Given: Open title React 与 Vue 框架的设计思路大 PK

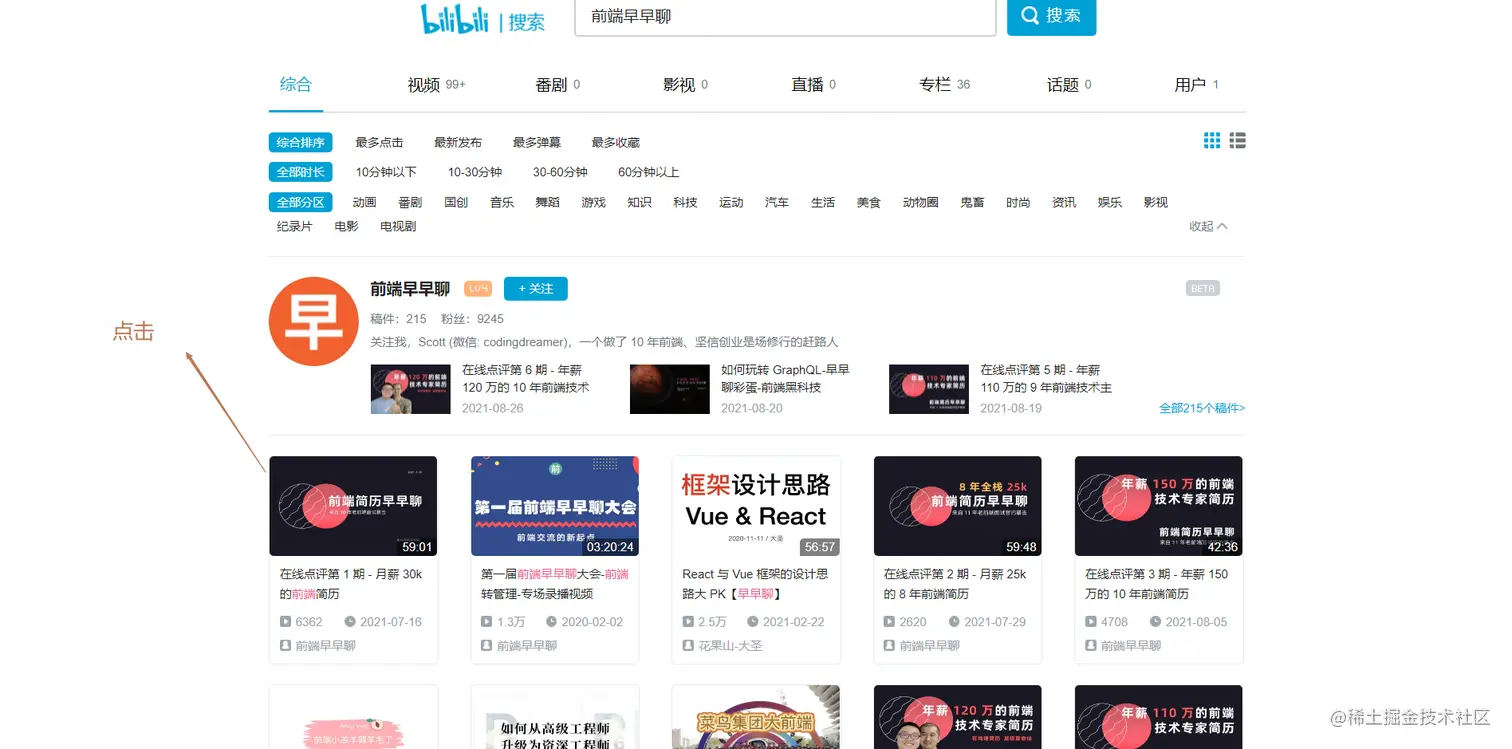Looking at the screenshot, I should pos(755,584).
